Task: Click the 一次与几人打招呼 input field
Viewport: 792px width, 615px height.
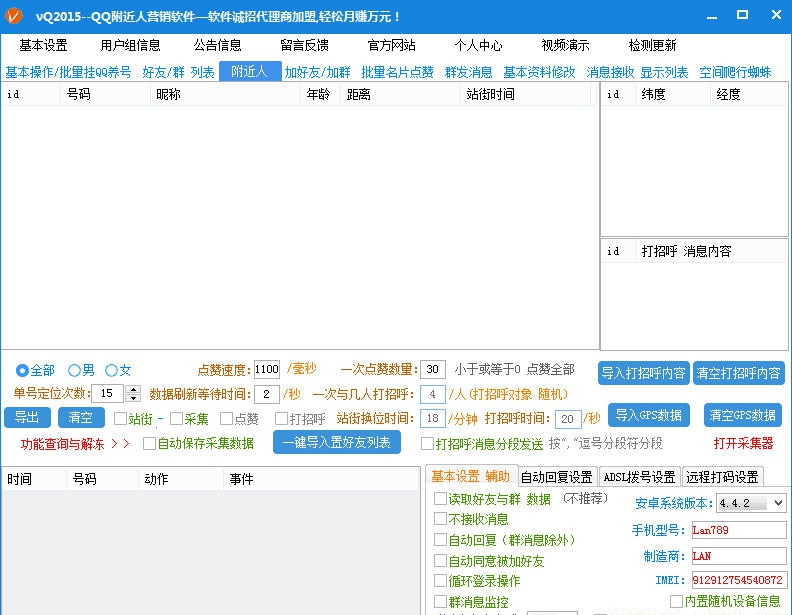Action: point(433,394)
